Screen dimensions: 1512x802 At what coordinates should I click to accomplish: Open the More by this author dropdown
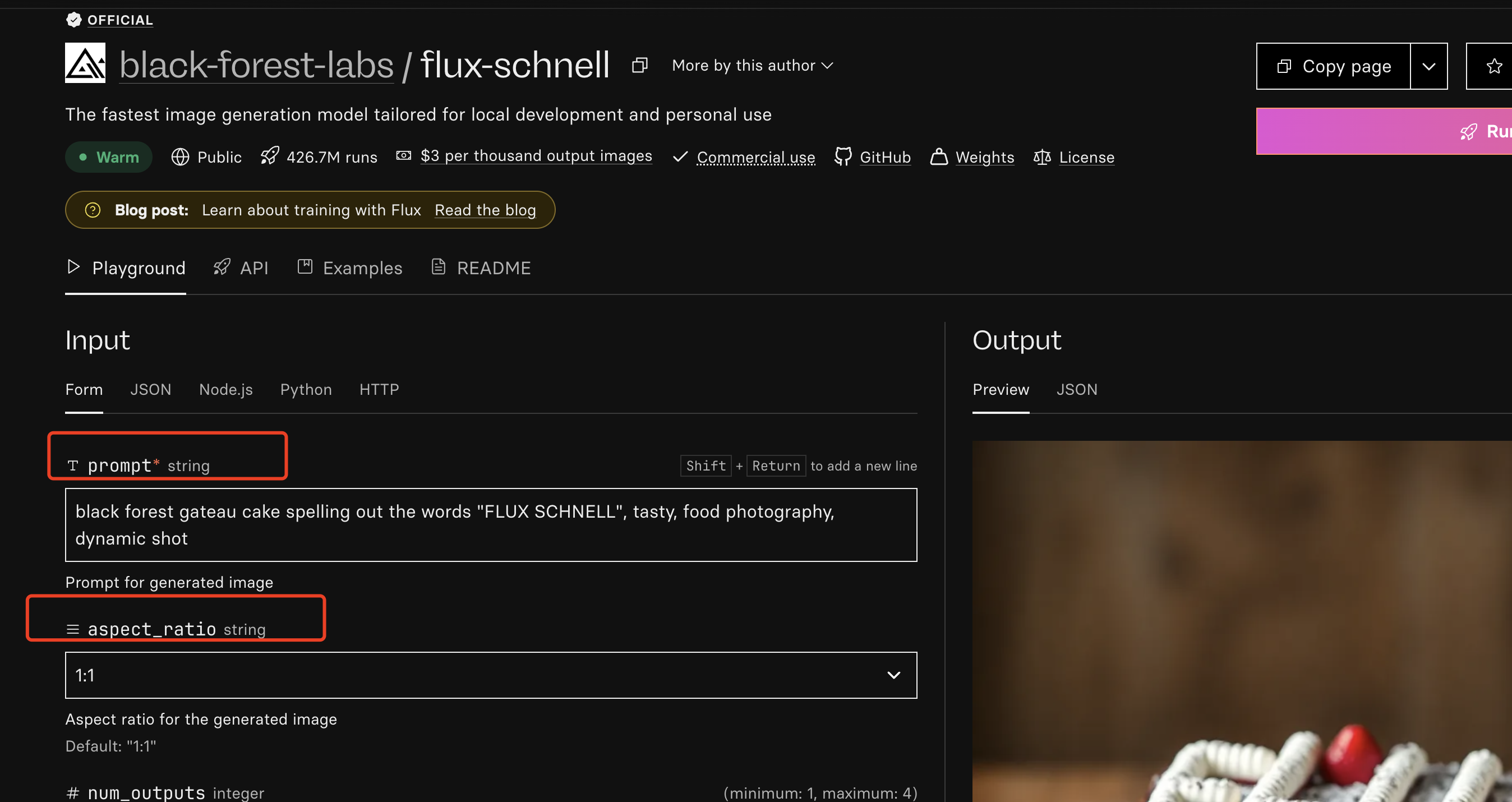[753, 65]
